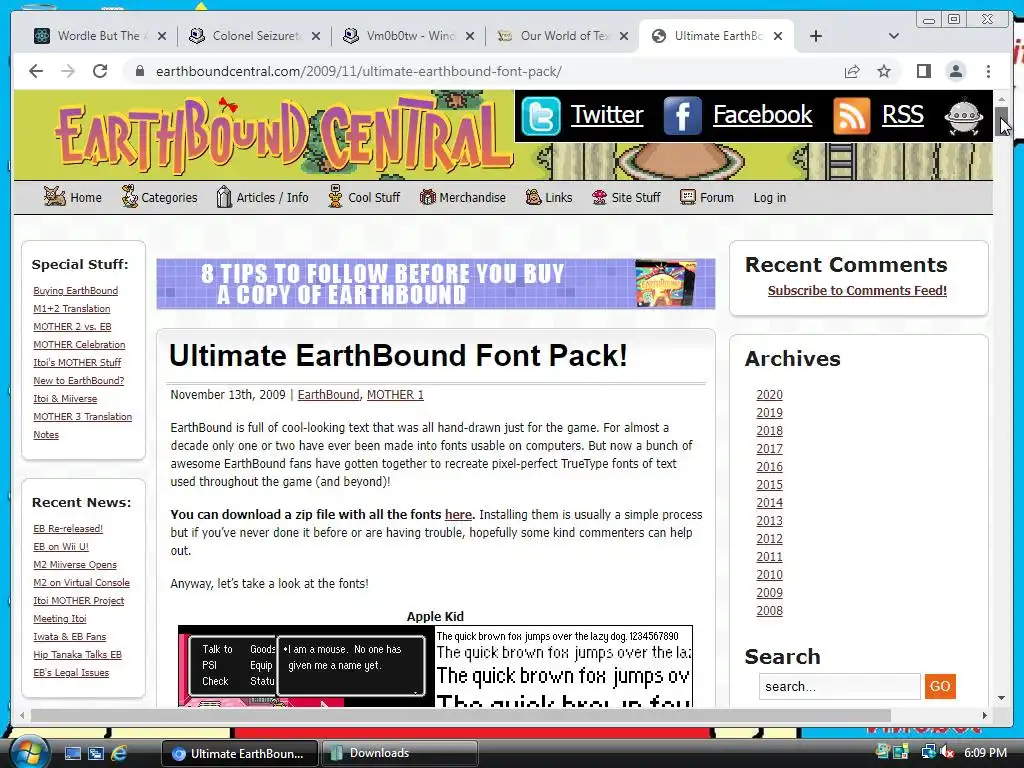Bookmark this page with the star icon
The height and width of the screenshot is (768, 1024).
coord(884,71)
